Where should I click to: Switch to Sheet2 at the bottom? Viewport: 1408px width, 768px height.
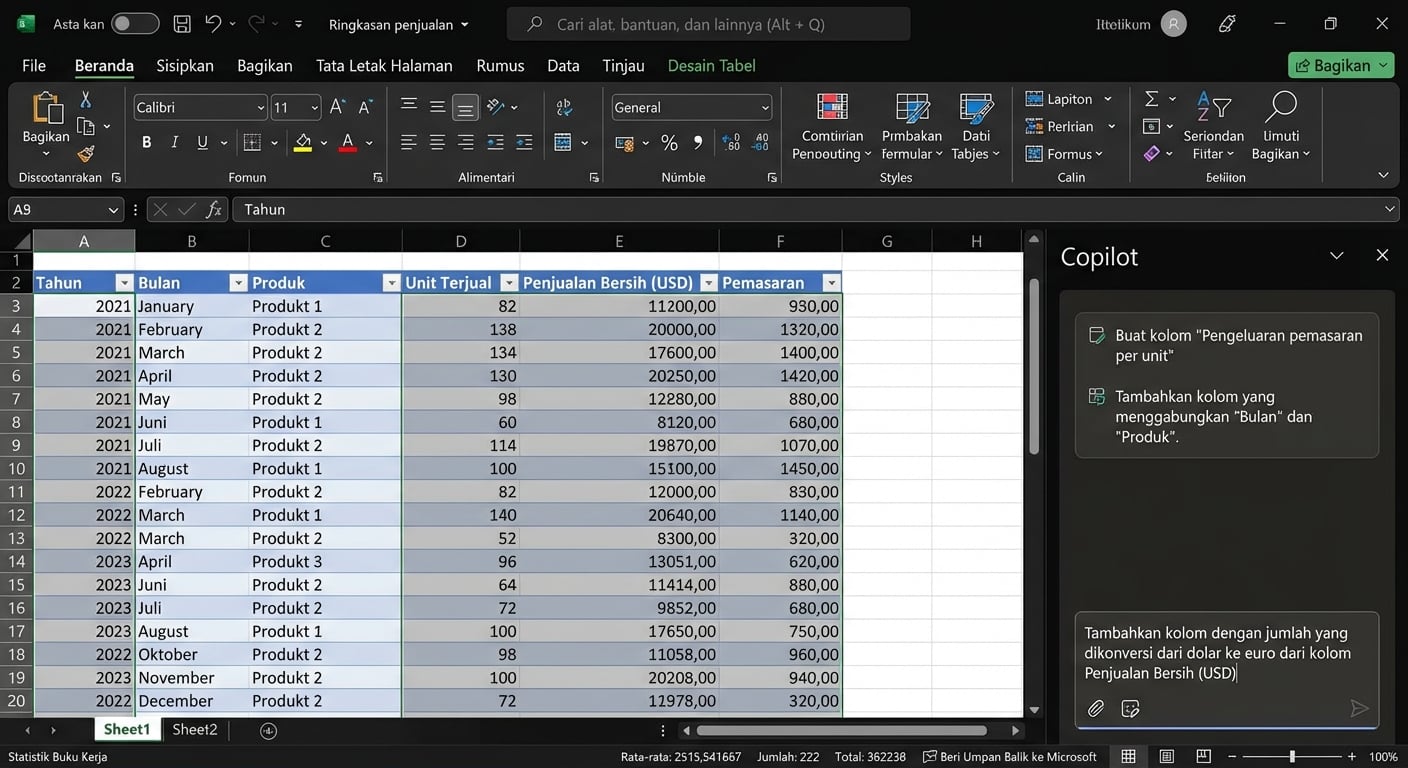194,729
